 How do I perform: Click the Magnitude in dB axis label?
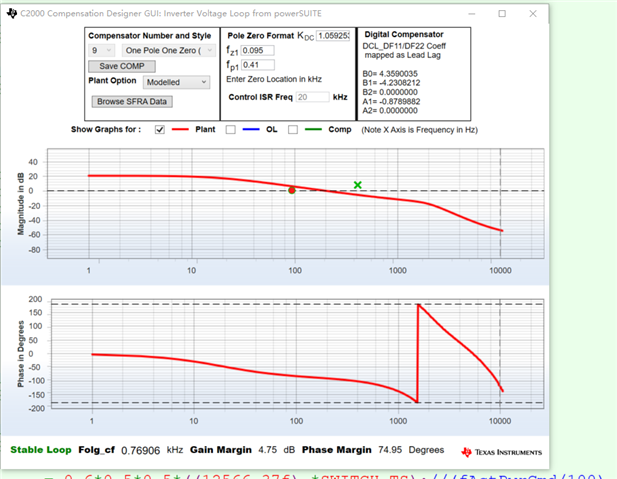pyautogui.click(x=20, y=204)
